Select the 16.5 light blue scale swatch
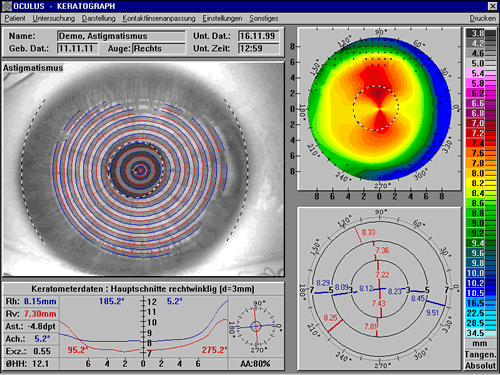Image resolution: width=500 pixels, height=375 pixels. [481, 303]
